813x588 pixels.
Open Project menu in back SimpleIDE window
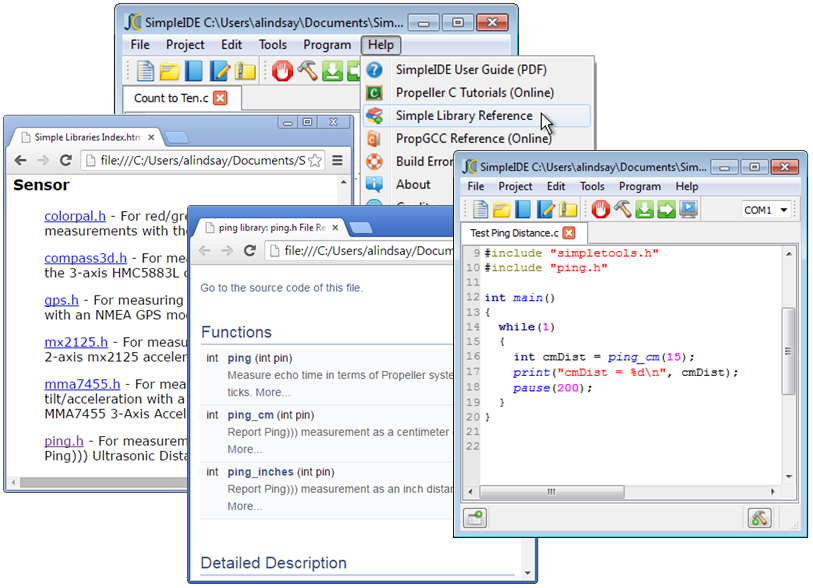click(x=185, y=45)
